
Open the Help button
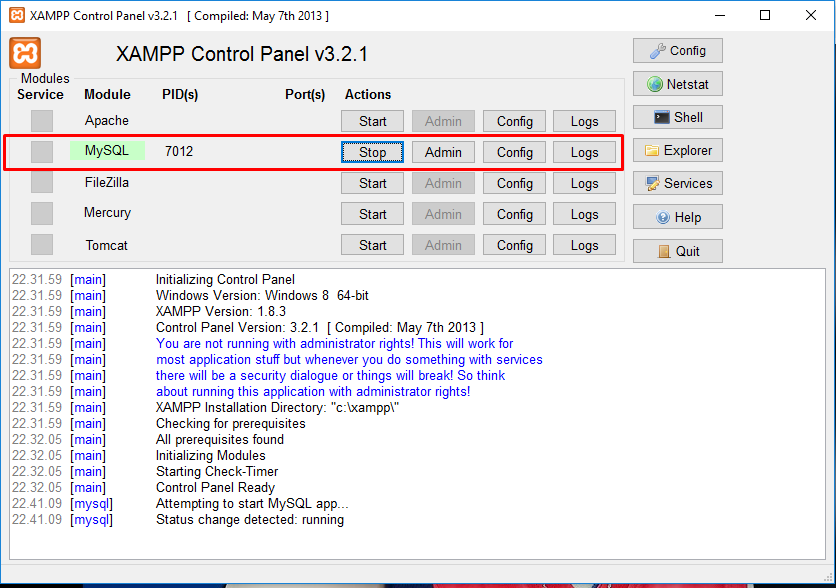[678, 217]
